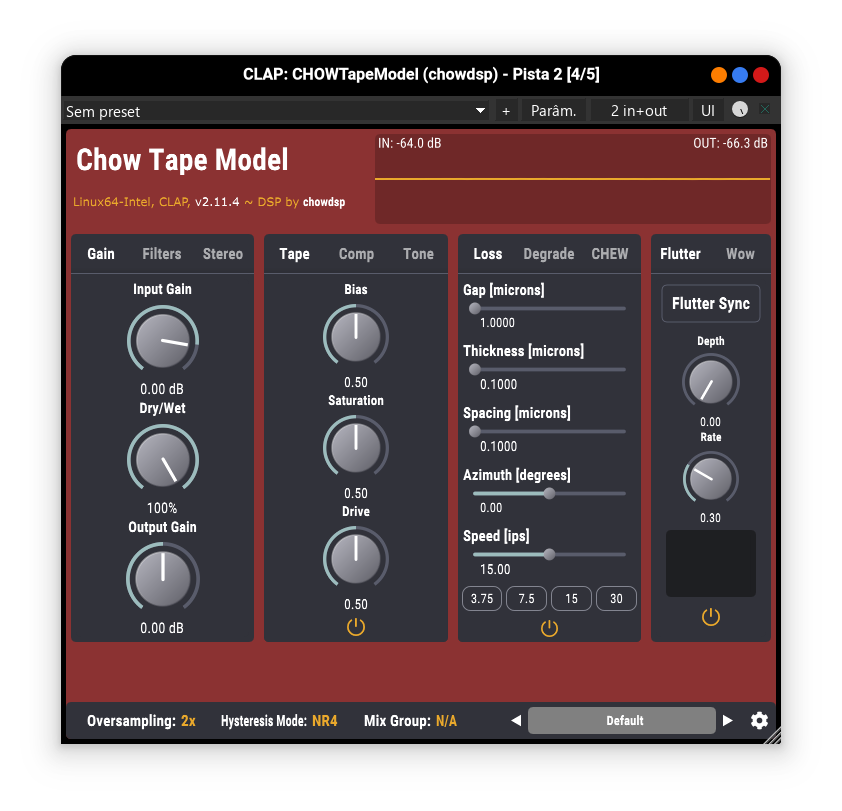Go to previous preset with left arrow
Screen dimensions: 842x811
[516, 720]
